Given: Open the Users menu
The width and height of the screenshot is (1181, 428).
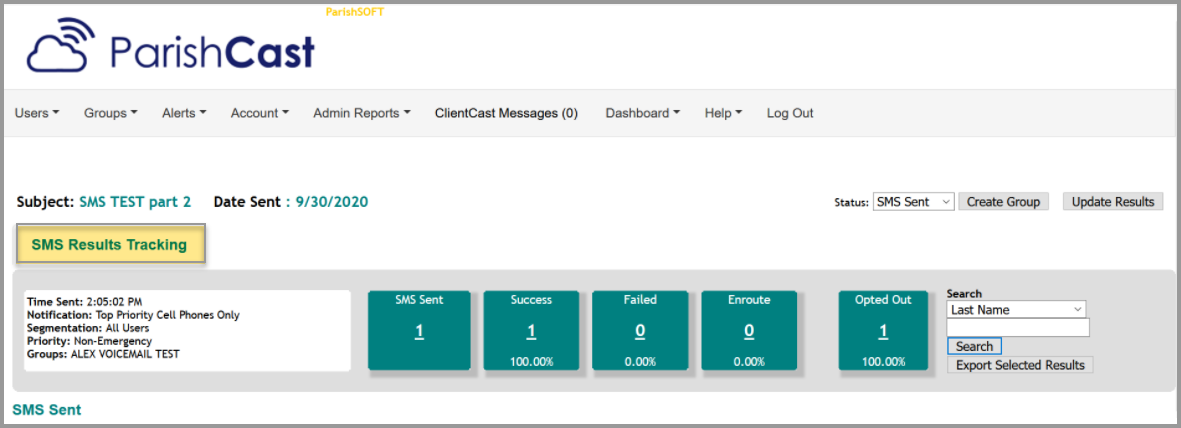Looking at the screenshot, I should 37,113.
